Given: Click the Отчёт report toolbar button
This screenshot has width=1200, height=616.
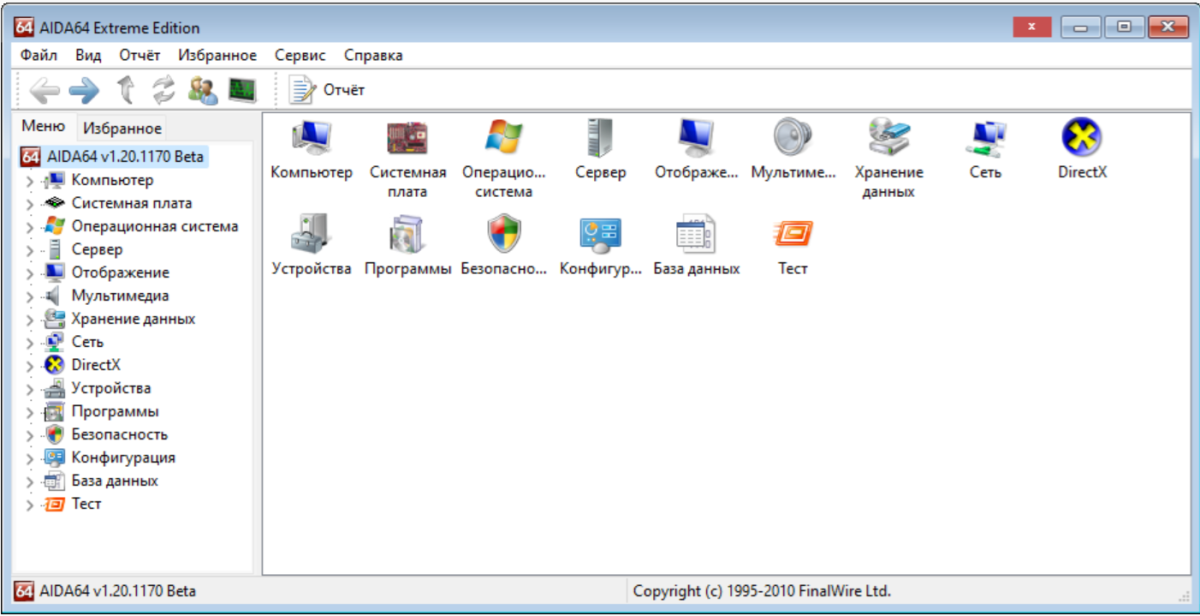Looking at the screenshot, I should (x=327, y=90).
